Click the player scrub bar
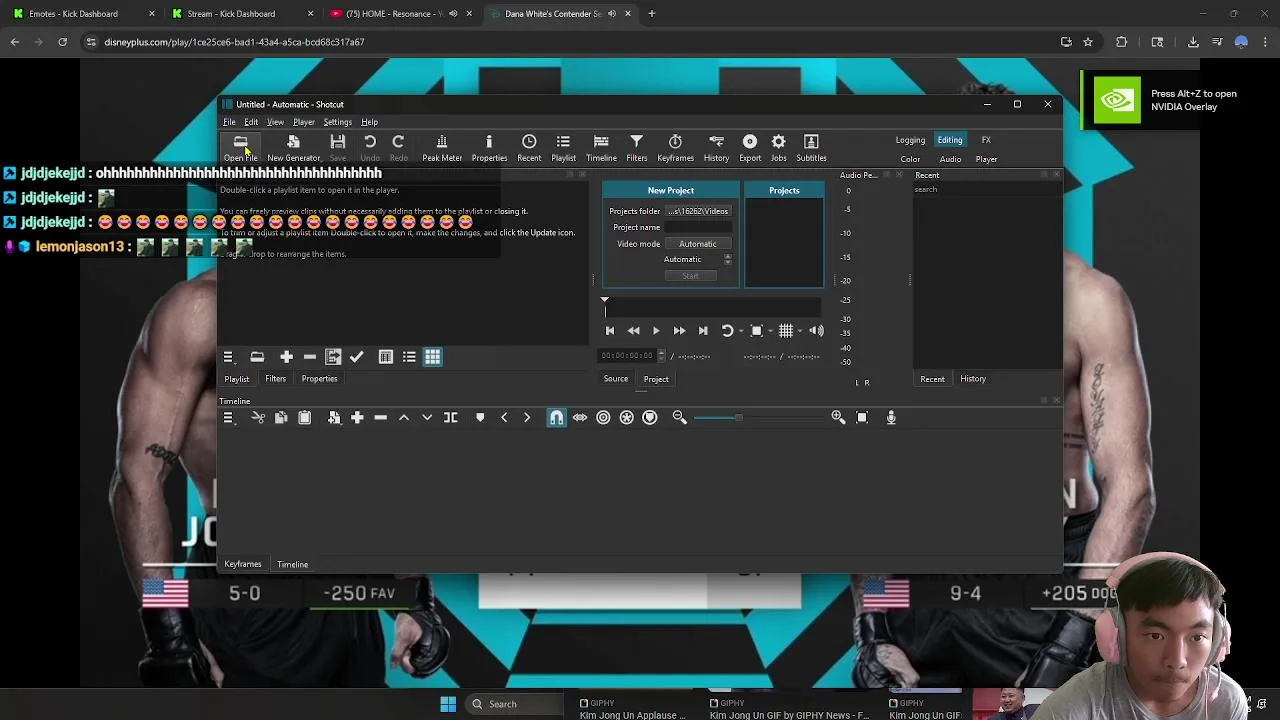1280x720 pixels. [713, 308]
